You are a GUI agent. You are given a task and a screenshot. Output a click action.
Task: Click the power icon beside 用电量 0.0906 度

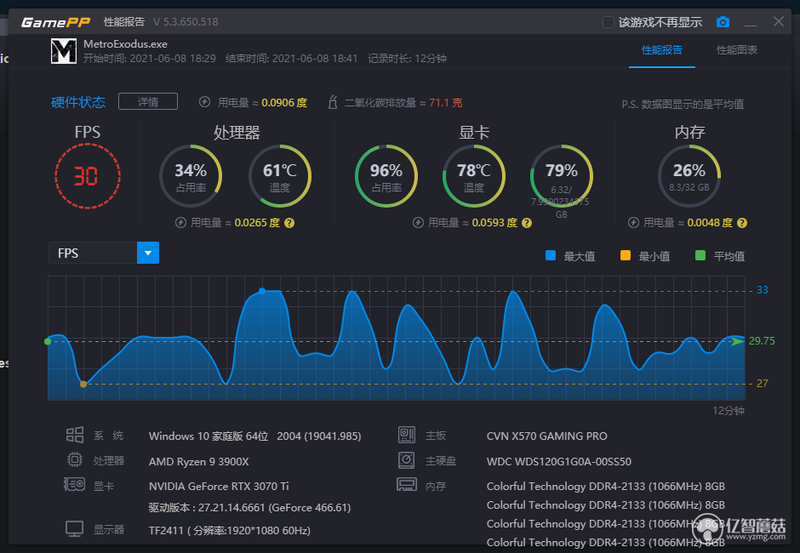(205, 102)
